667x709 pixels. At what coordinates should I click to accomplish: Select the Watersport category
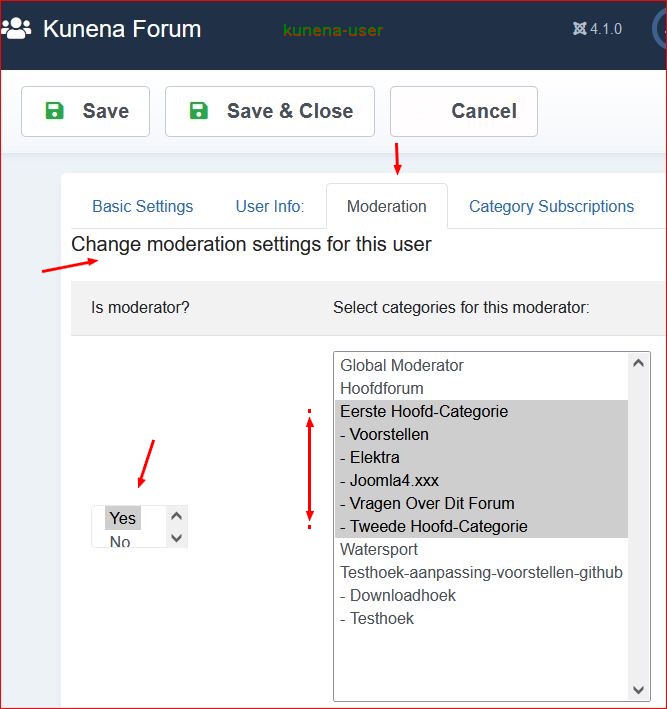[x=379, y=550]
